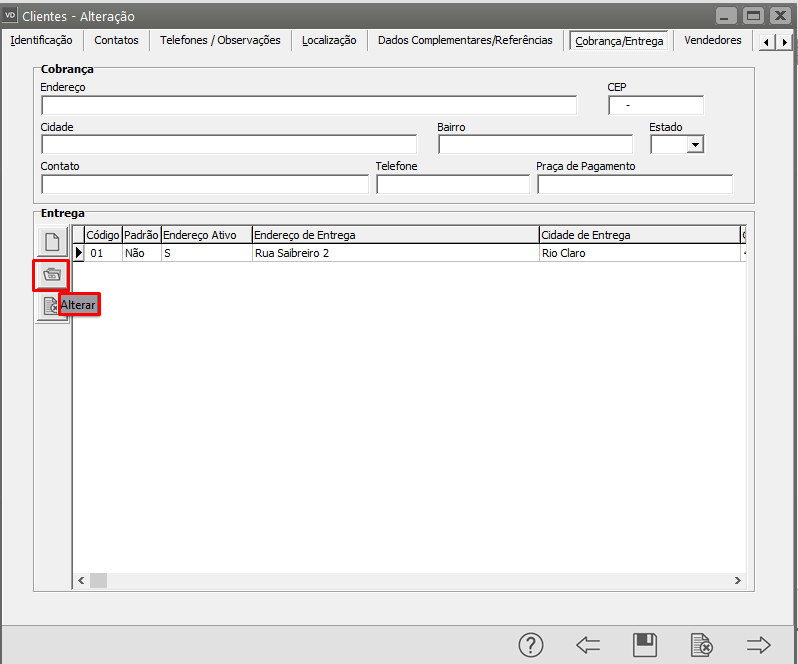The width and height of the screenshot is (798, 664).
Task: Save the record with the floppy disk icon
Action: (x=645, y=645)
